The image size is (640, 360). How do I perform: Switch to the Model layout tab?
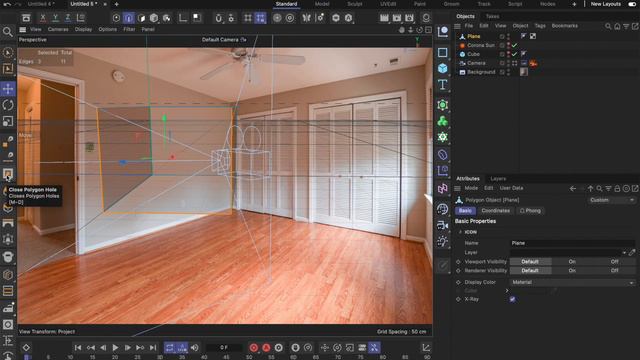pyautogui.click(x=322, y=4)
